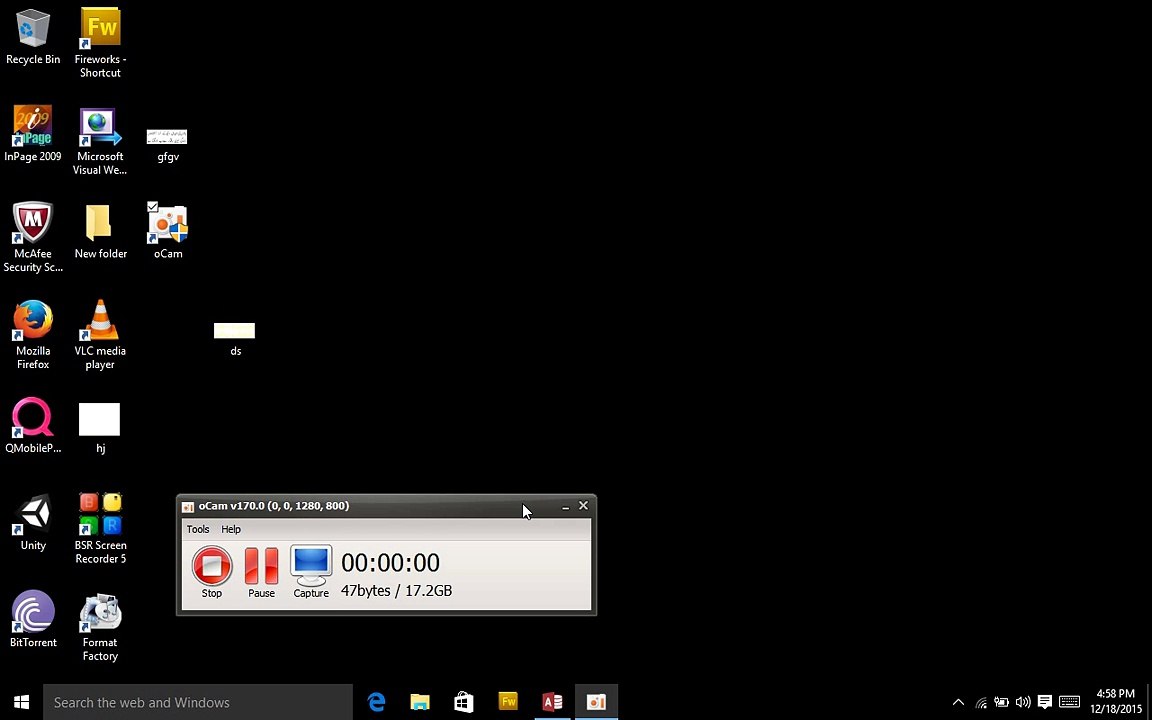Click the 00:00:00 recording timer
Screen dimensions: 1152x720
(x=390, y=563)
